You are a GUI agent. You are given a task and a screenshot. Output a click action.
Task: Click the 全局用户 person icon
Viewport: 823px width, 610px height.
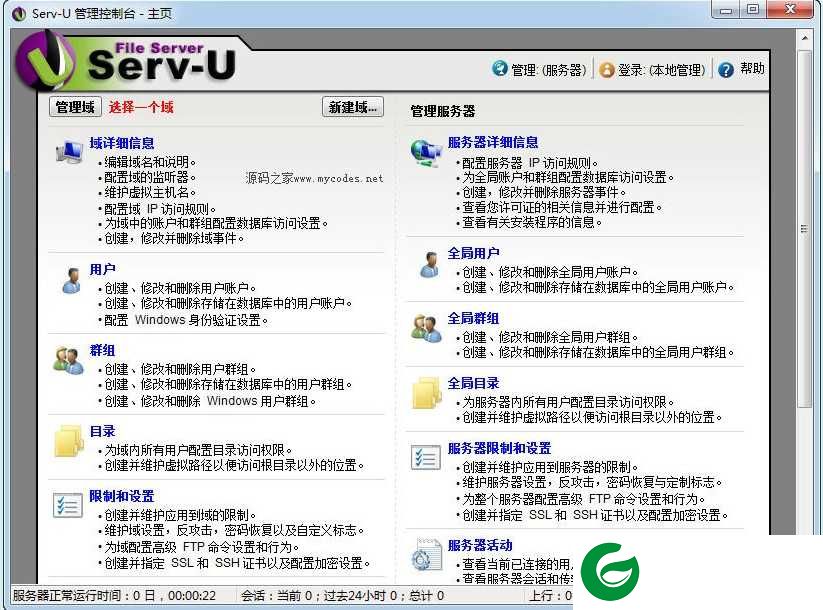[430, 264]
